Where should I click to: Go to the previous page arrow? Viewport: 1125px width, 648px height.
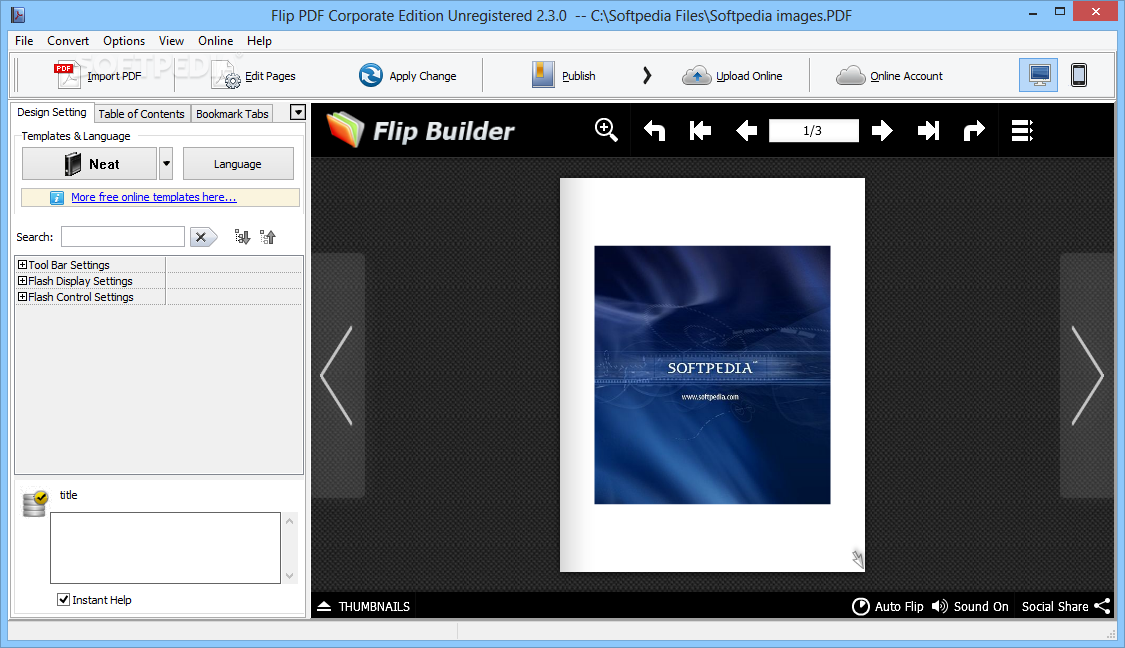[x=746, y=131]
